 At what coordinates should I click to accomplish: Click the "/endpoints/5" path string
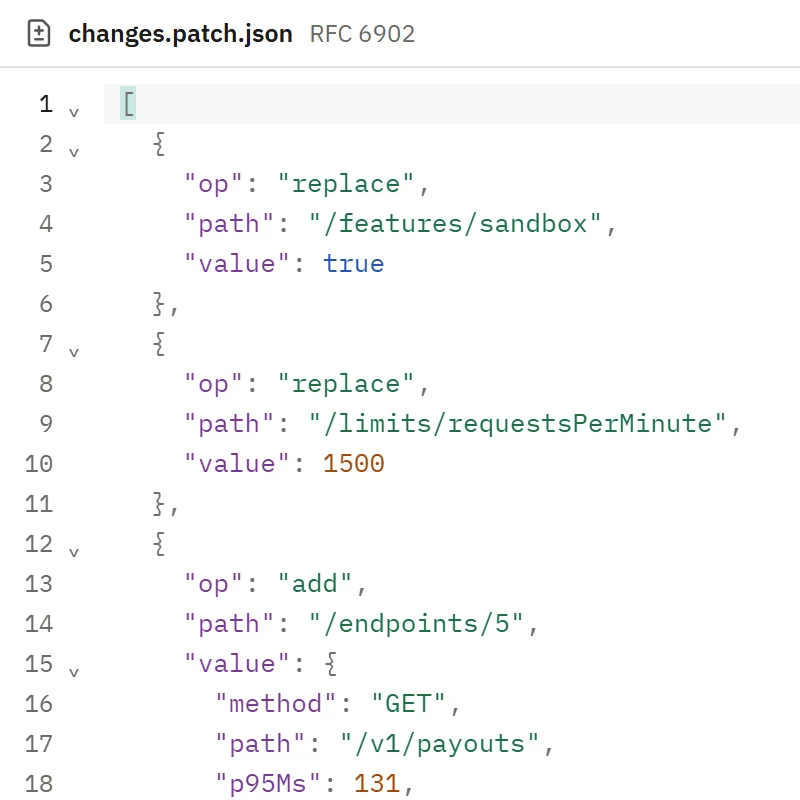416,623
